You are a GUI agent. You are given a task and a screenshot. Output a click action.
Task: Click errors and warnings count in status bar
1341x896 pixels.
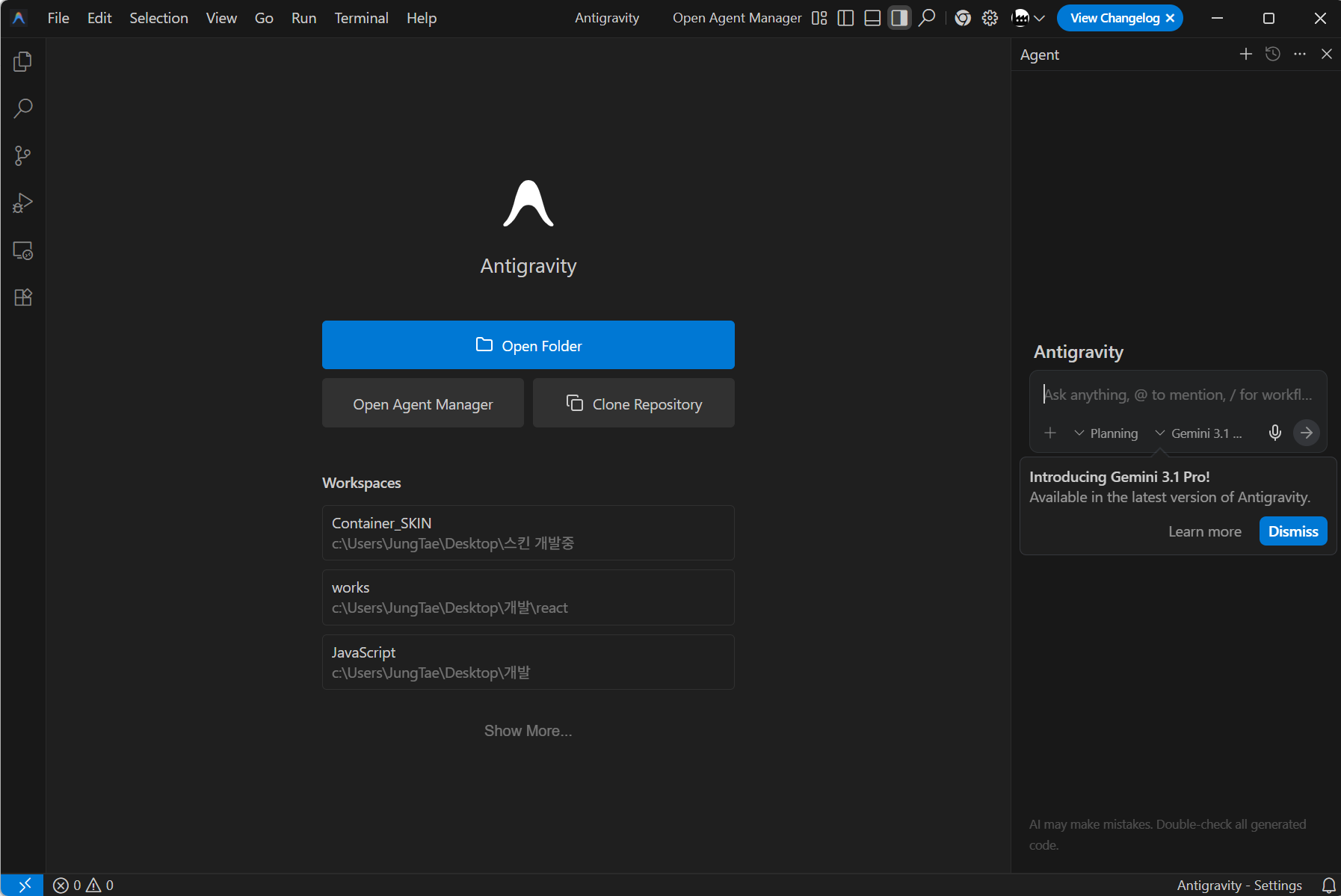coord(83,885)
